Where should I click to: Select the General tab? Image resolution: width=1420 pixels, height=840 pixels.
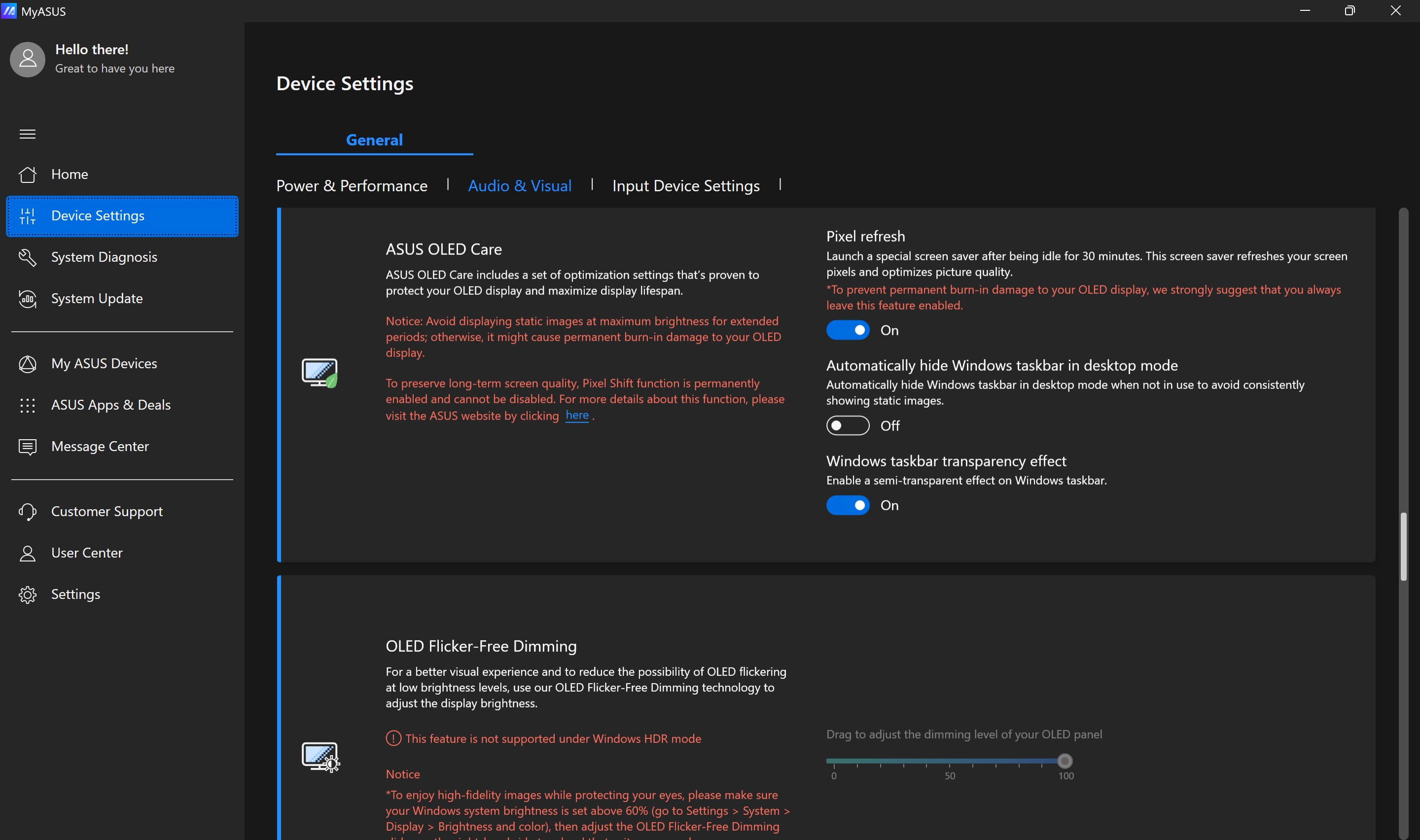pyautogui.click(x=374, y=140)
